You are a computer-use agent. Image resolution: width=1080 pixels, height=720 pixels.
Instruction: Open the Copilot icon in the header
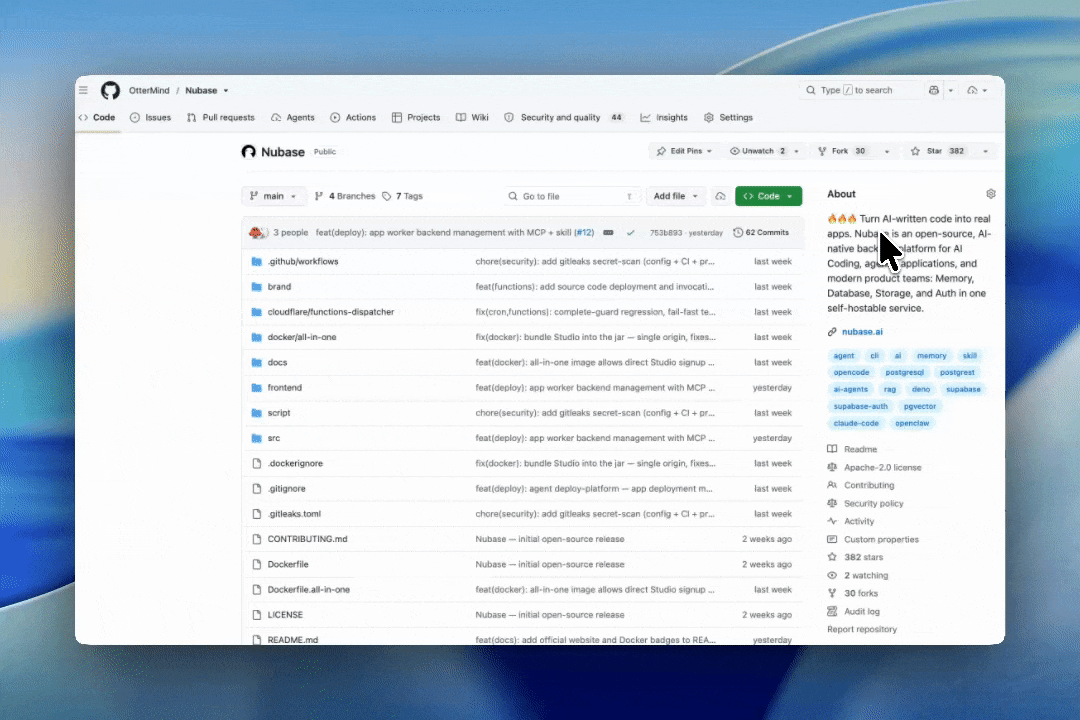(x=934, y=90)
